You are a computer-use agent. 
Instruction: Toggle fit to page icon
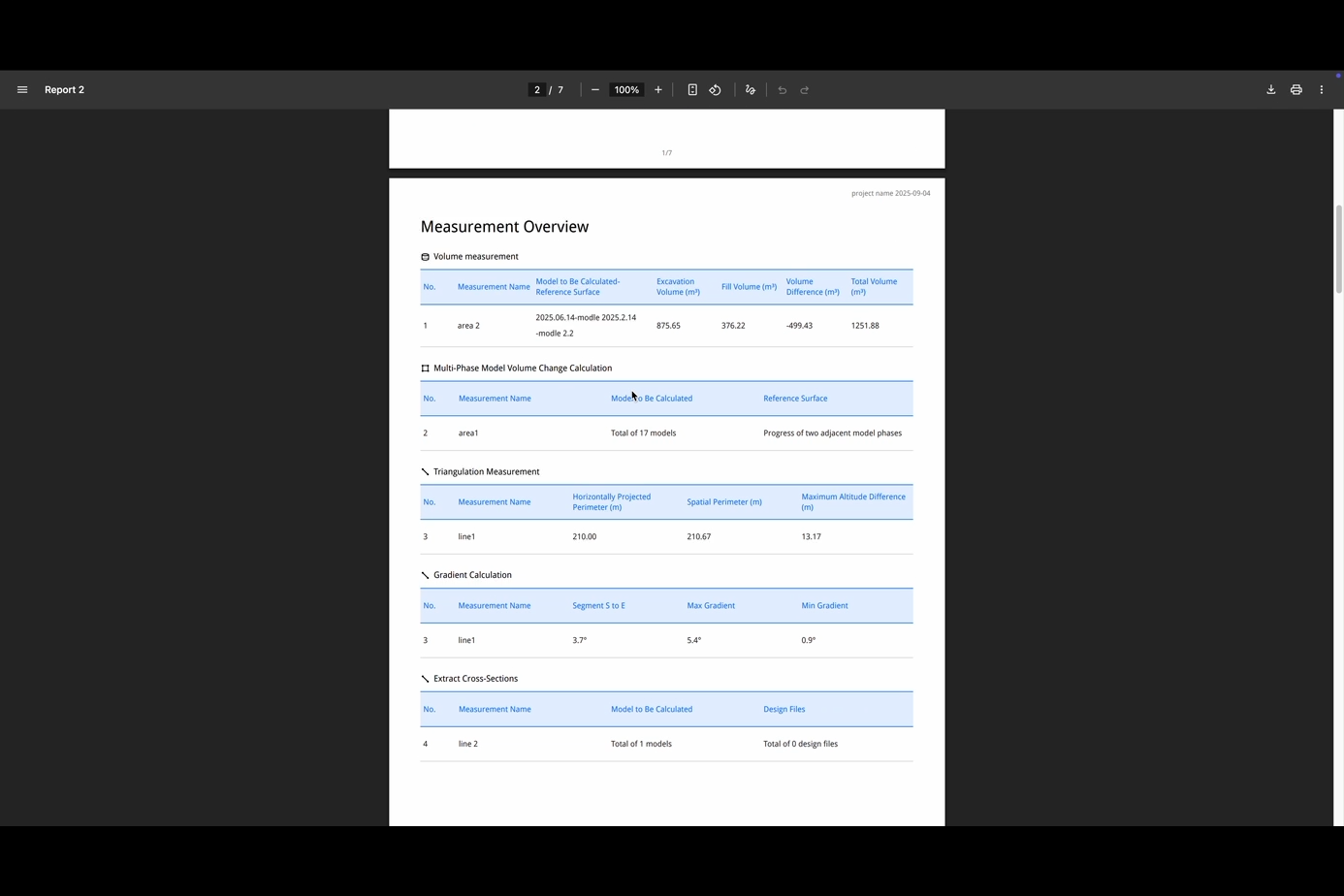pyautogui.click(x=692, y=90)
